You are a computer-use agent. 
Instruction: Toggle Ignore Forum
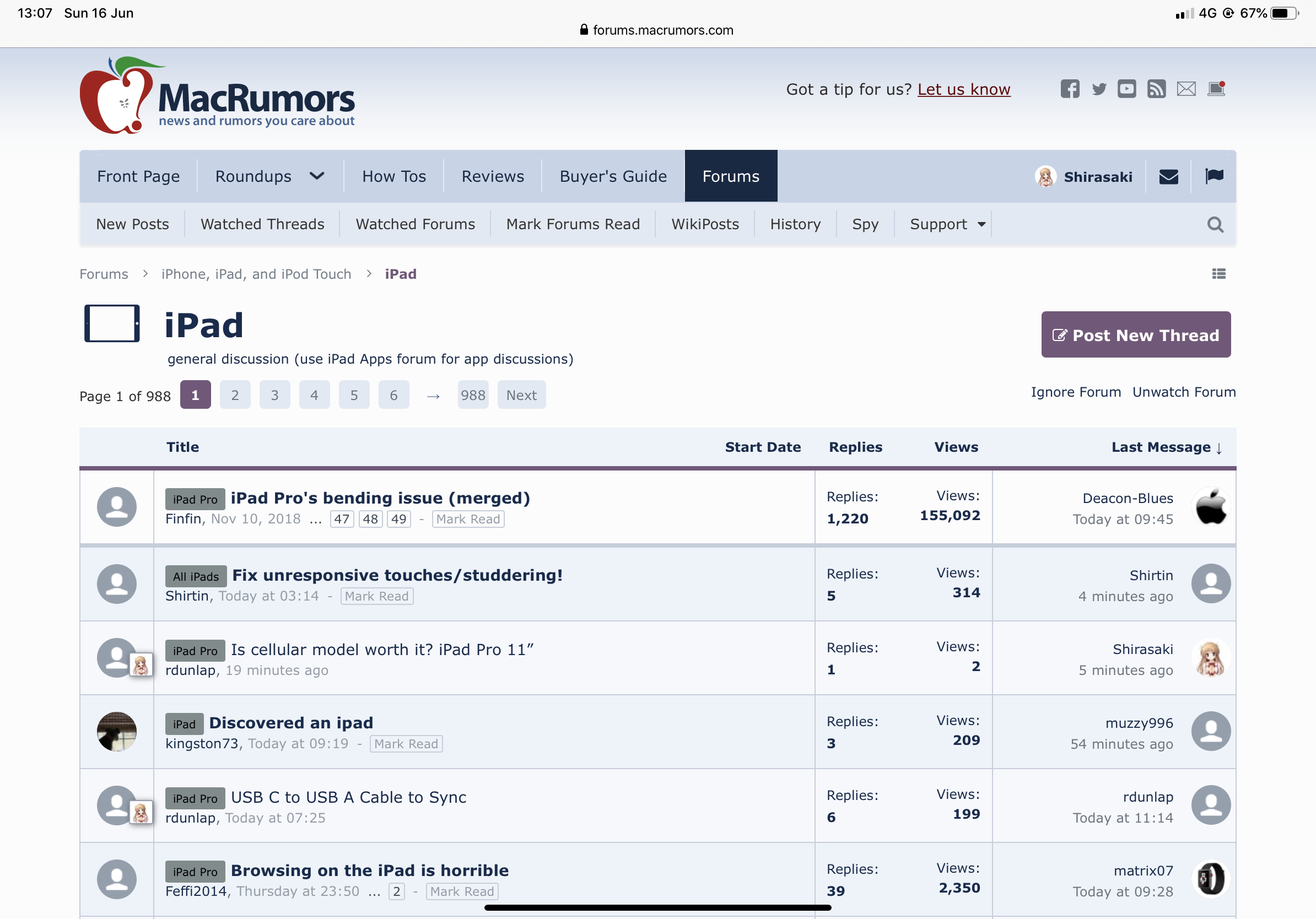1075,392
